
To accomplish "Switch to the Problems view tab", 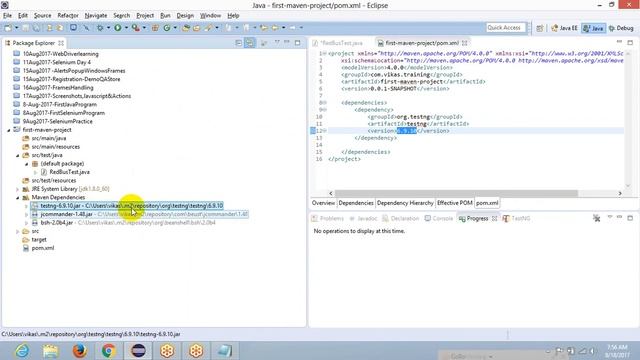I will point(328,218).
